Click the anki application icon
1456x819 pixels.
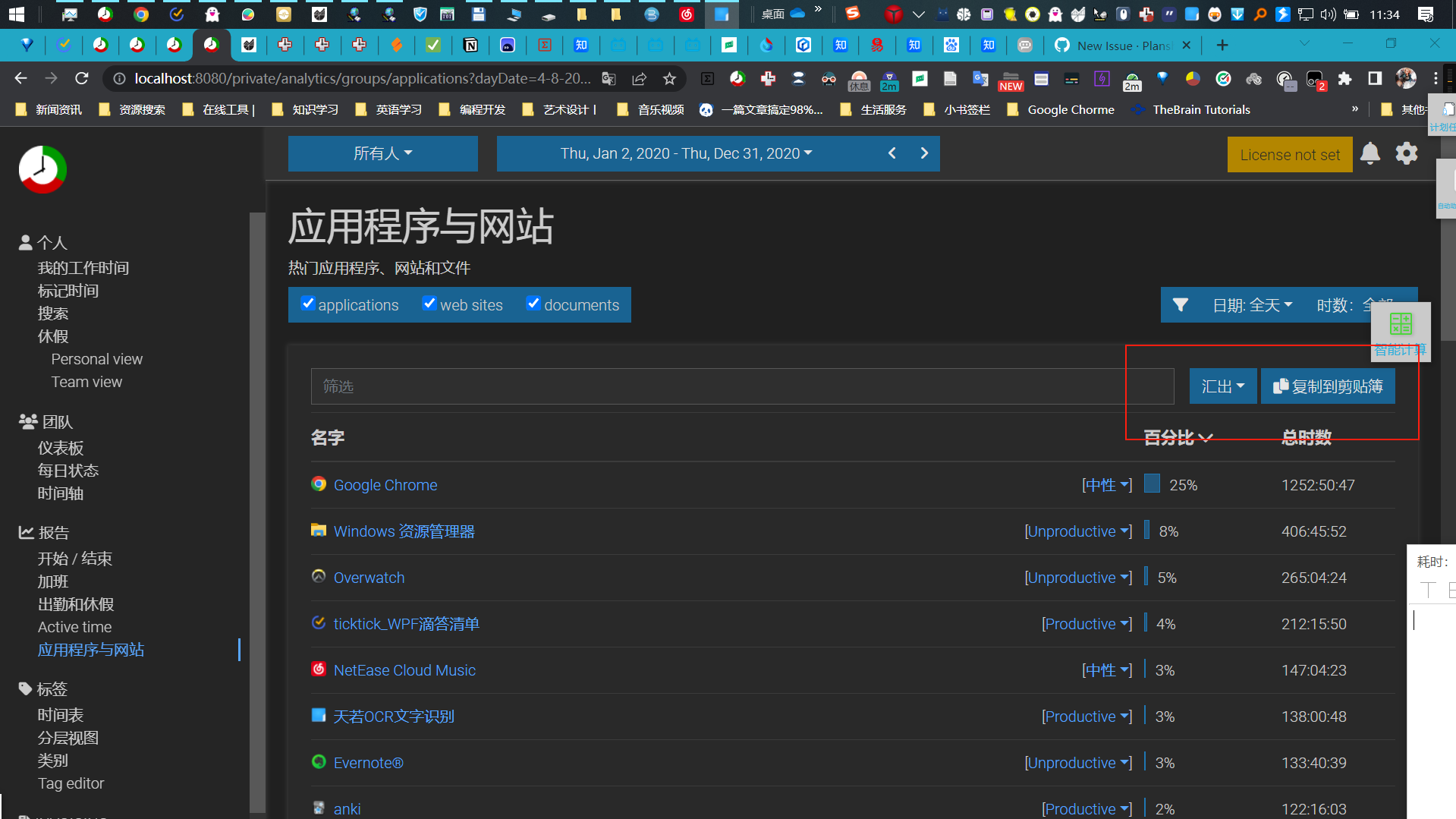(x=319, y=808)
